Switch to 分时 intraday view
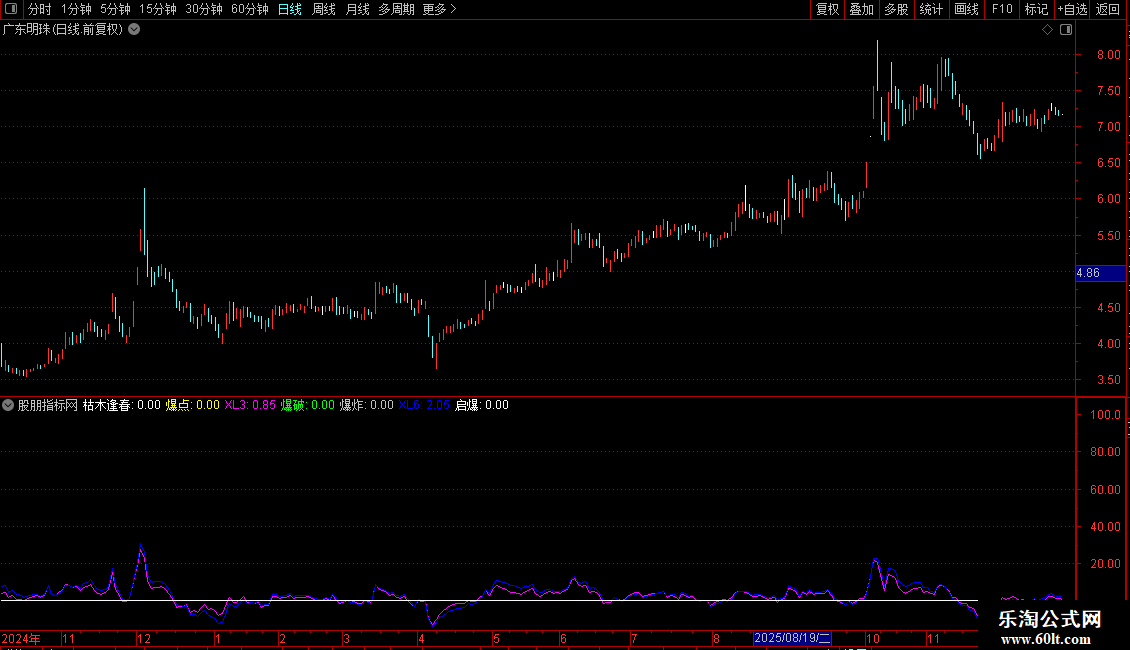Image resolution: width=1130 pixels, height=650 pixels. click(40, 9)
